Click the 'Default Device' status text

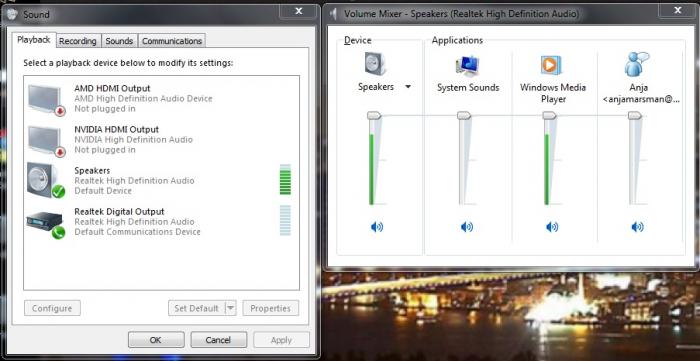103,191
